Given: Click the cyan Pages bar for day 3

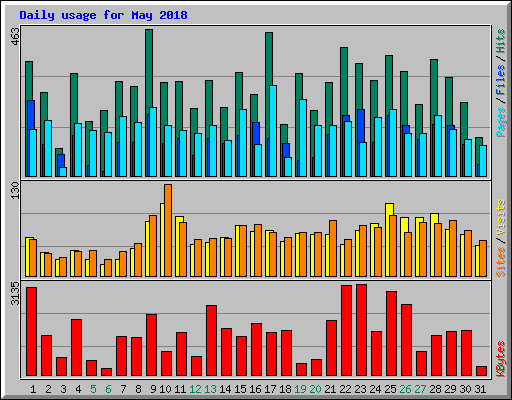Looking at the screenshot, I should click(63, 172).
